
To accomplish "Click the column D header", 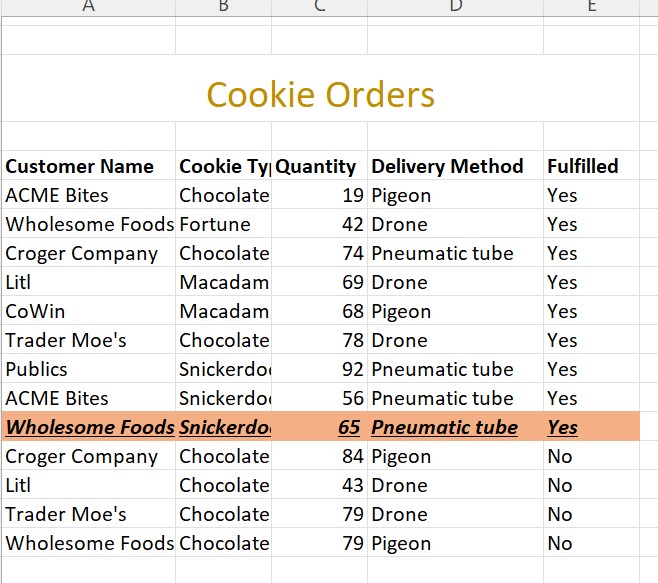I will 455,7.
